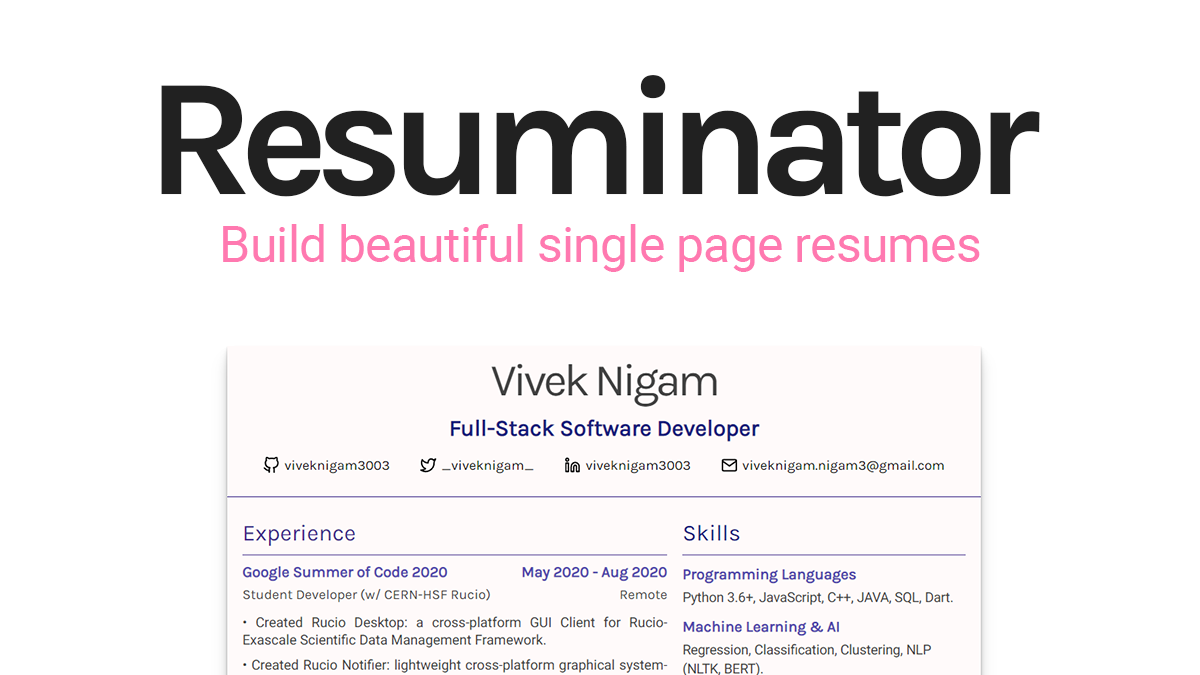
Task: Click the May 2020 - Aug 2020 date
Action: pyautogui.click(x=594, y=572)
